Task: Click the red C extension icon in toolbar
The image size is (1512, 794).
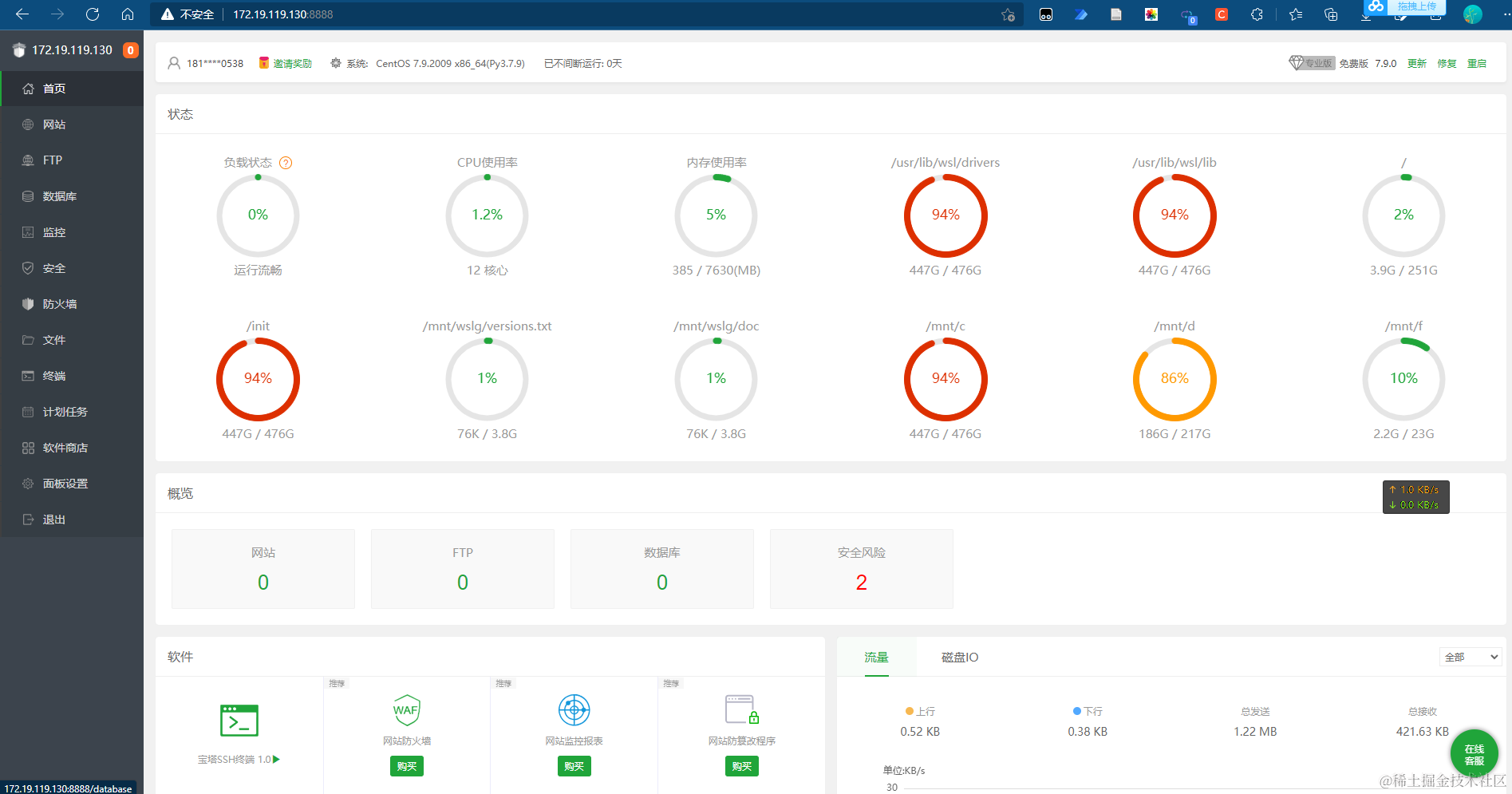Action: [x=1222, y=14]
